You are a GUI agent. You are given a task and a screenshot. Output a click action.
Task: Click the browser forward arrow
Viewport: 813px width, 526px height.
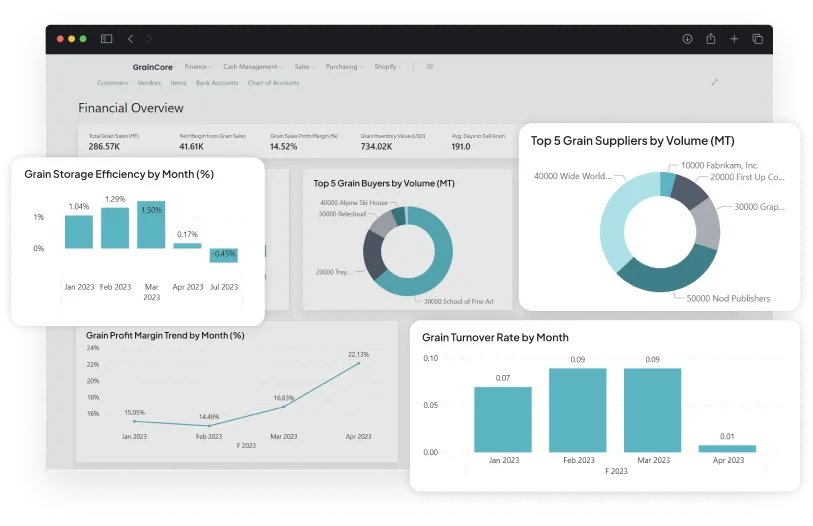[x=150, y=39]
